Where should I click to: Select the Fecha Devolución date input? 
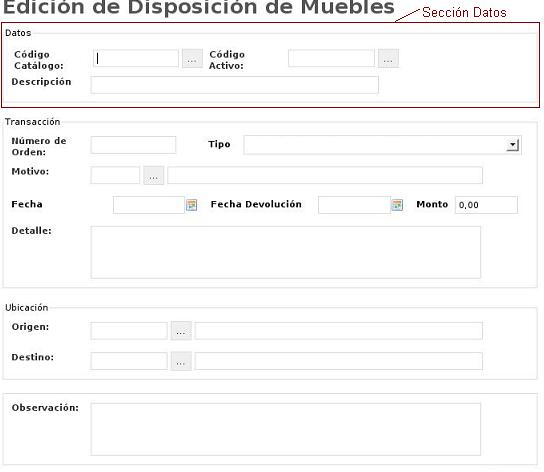tap(354, 205)
